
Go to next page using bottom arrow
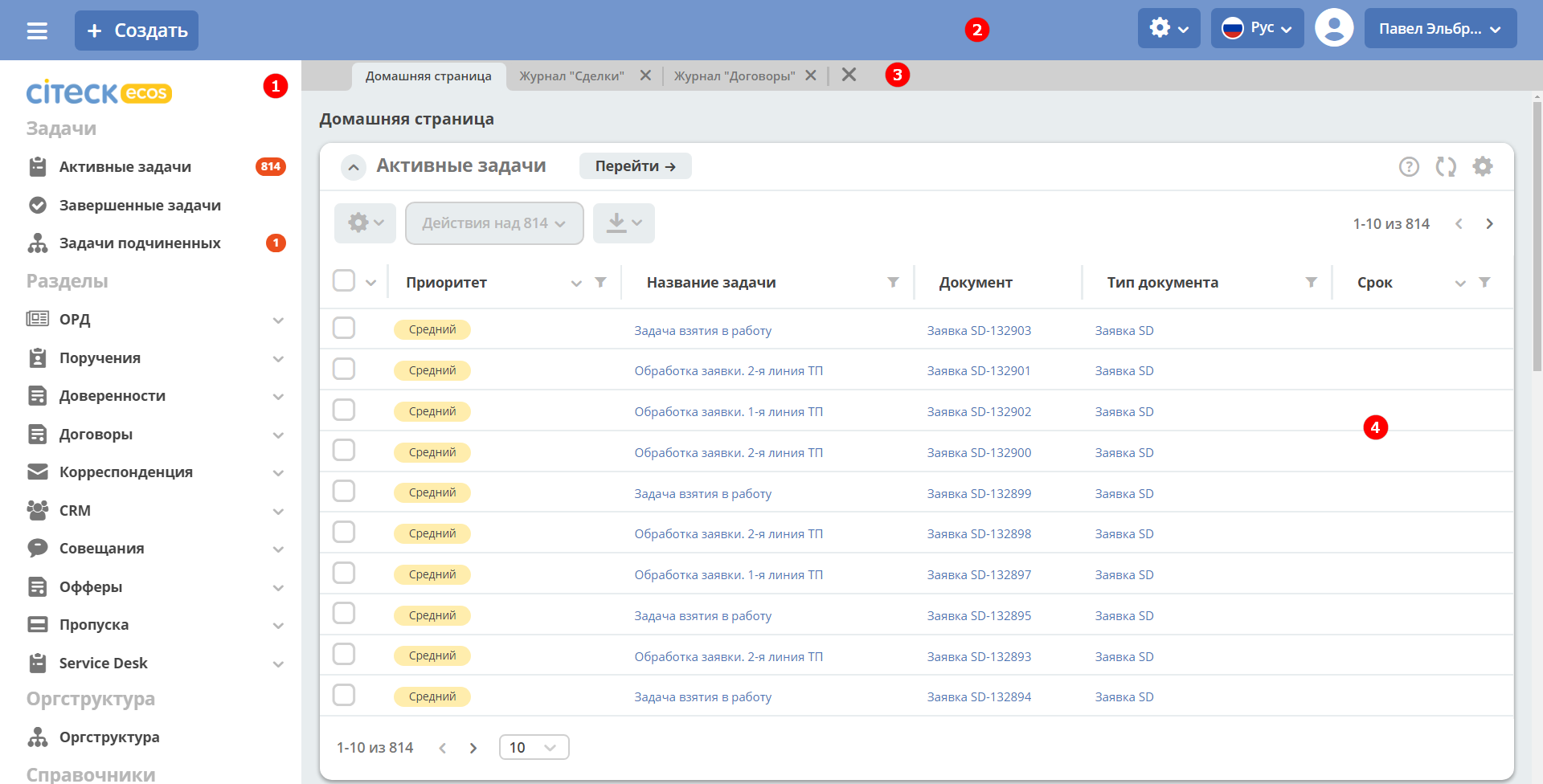coord(473,748)
